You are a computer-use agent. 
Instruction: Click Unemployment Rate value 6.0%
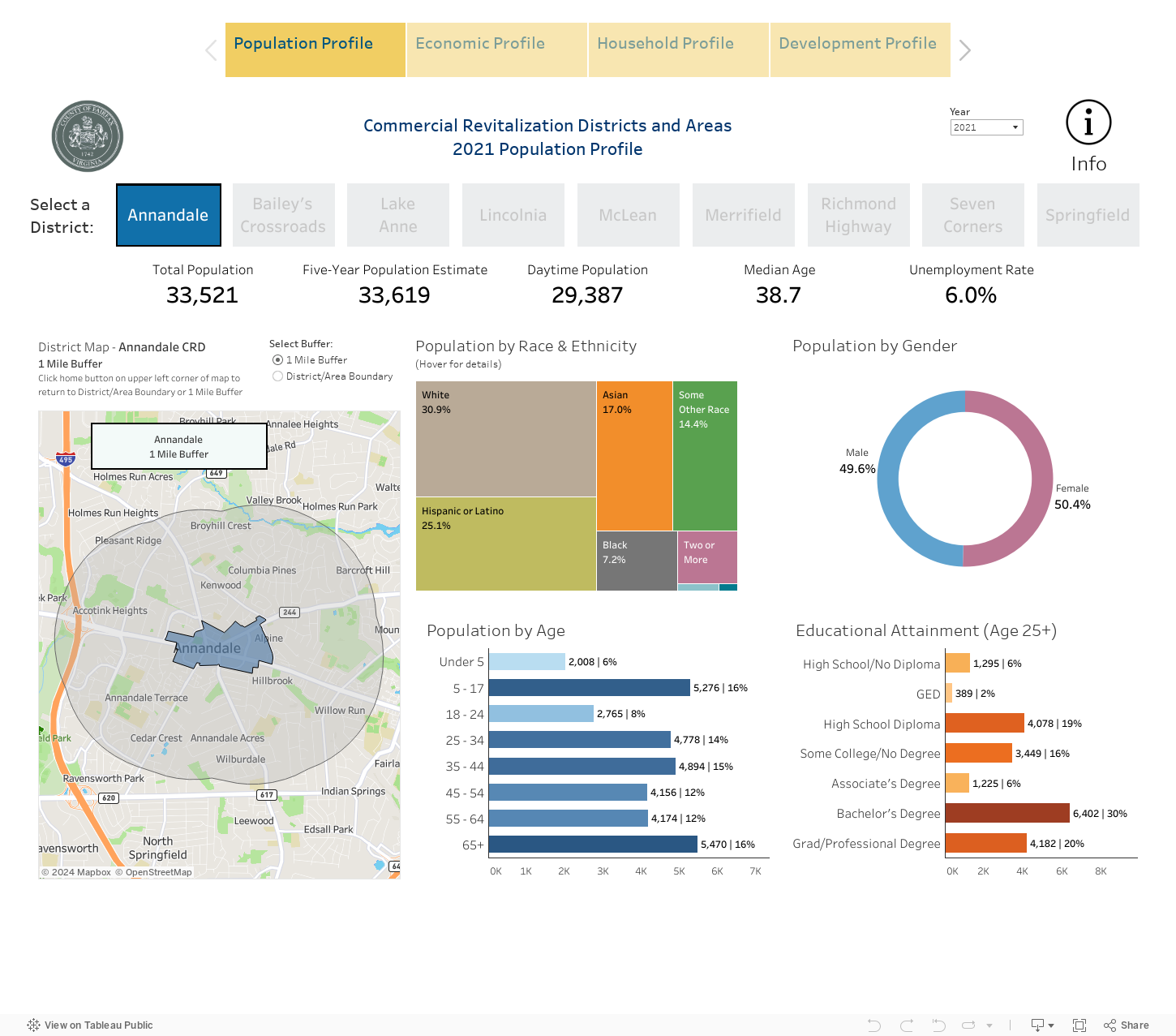[971, 295]
